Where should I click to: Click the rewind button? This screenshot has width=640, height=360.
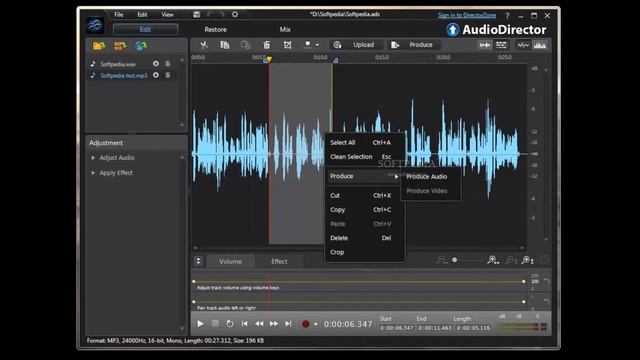259,324
